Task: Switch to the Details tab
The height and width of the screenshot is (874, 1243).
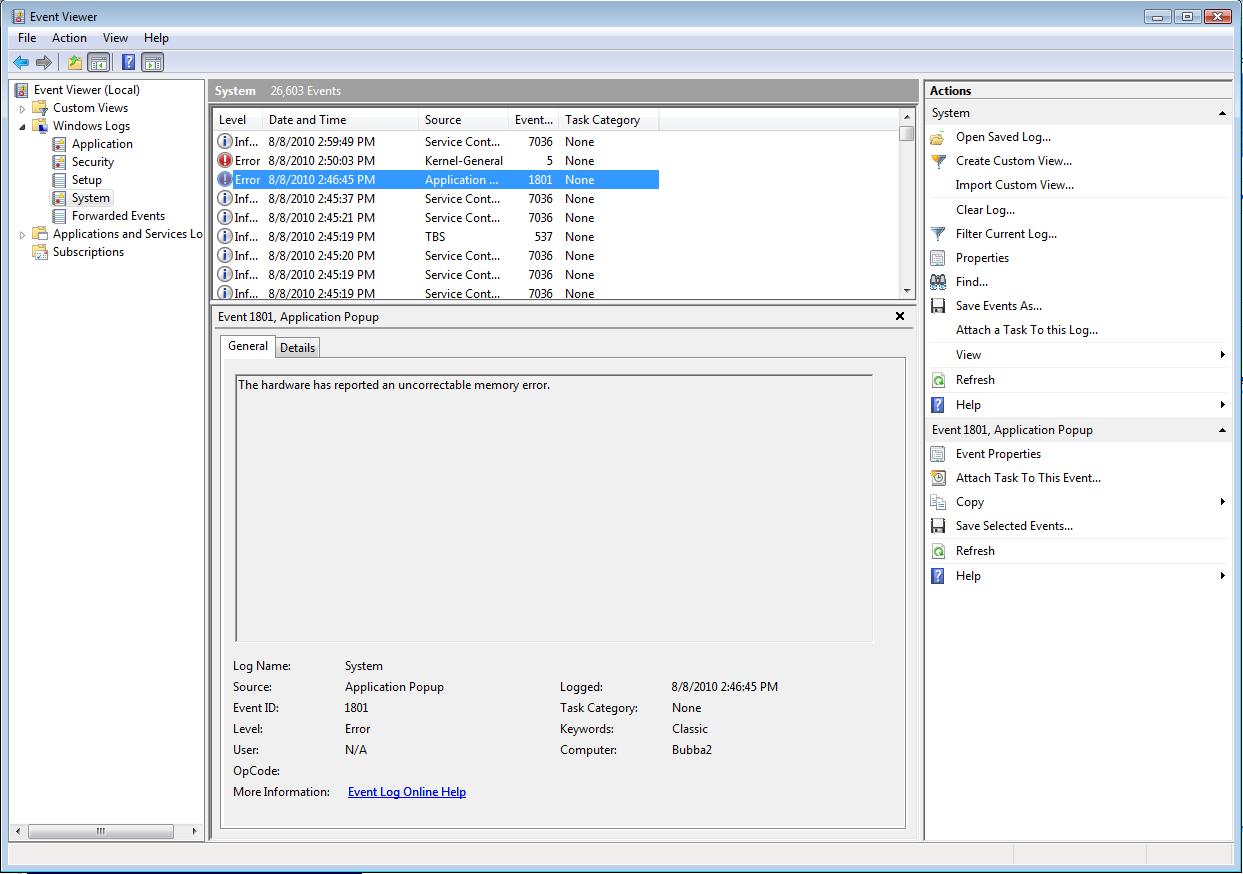Action: click(x=297, y=348)
